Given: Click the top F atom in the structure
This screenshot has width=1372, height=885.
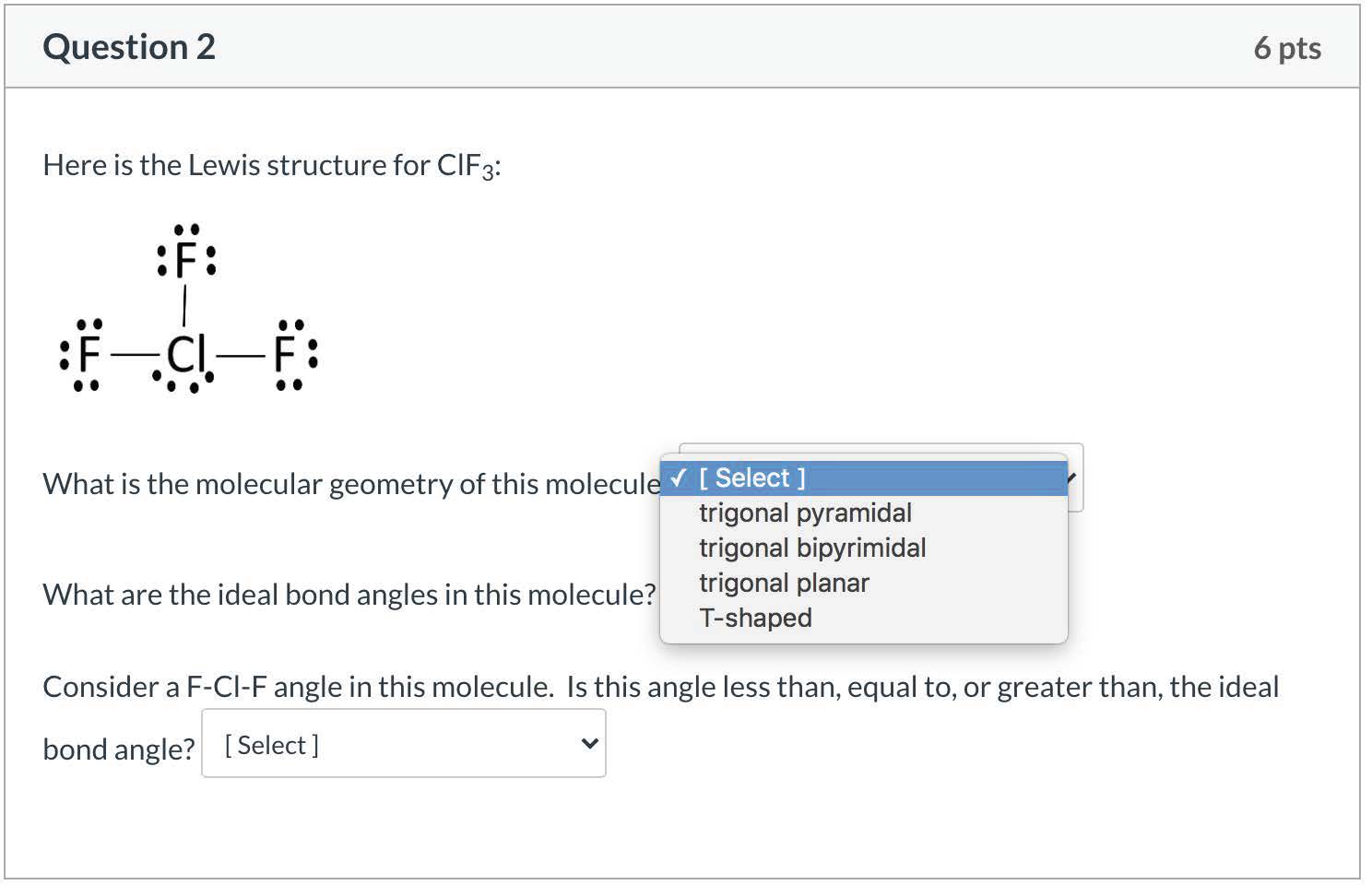Looking at the screenshot, I should [186, 261].
